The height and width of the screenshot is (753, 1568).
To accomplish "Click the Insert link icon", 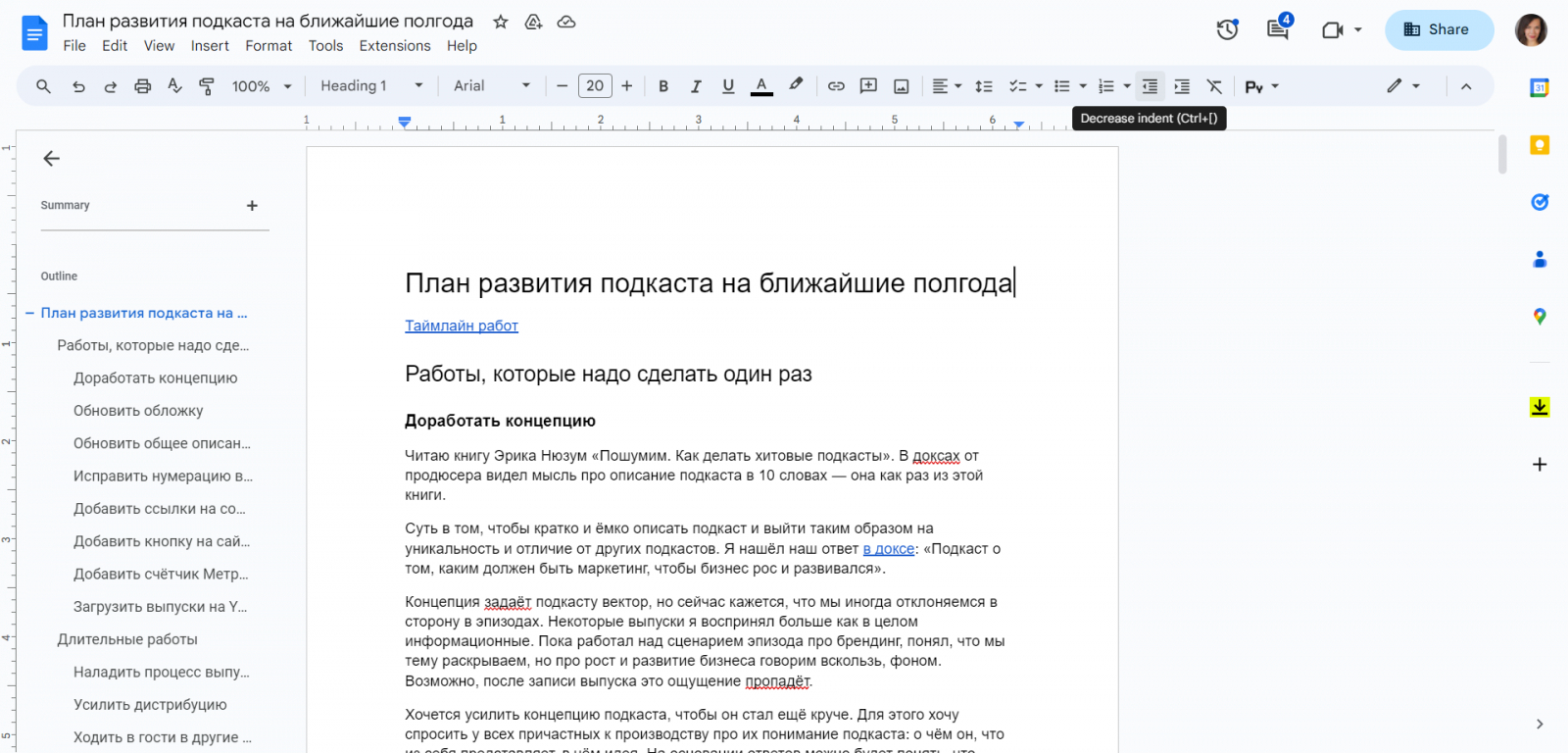I will (x=836, y=86).
